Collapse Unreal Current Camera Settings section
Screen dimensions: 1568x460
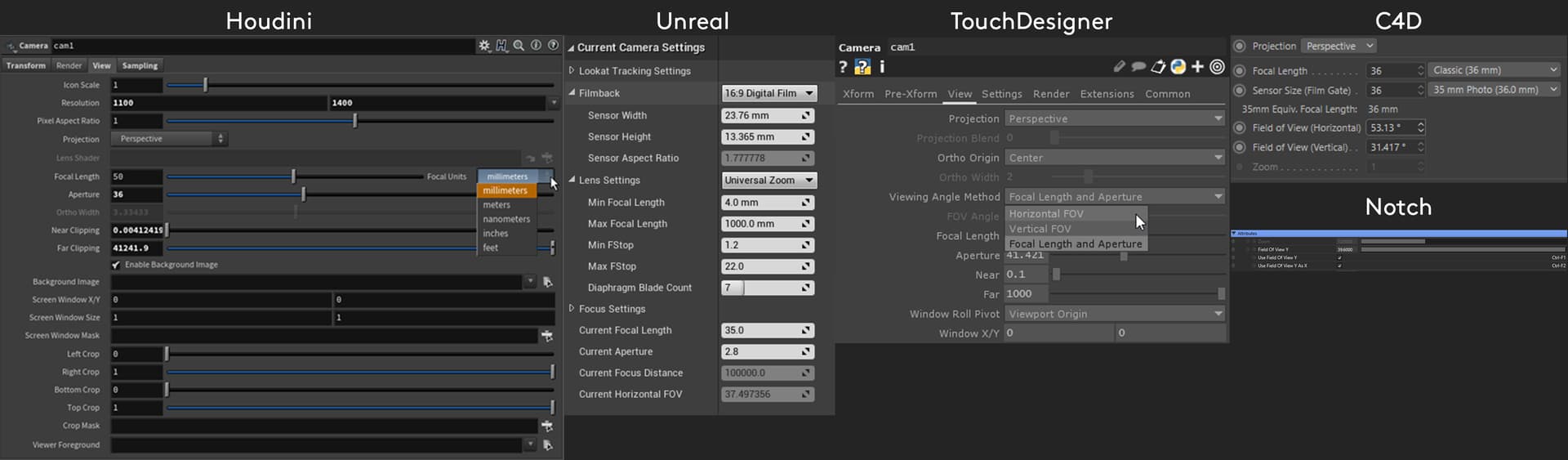[x=571, y=47]
